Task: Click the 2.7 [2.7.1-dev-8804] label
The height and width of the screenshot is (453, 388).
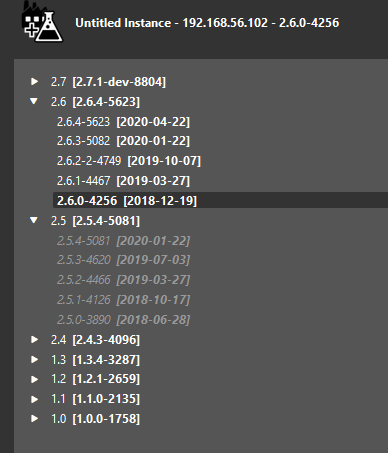Action: [108, 82]
